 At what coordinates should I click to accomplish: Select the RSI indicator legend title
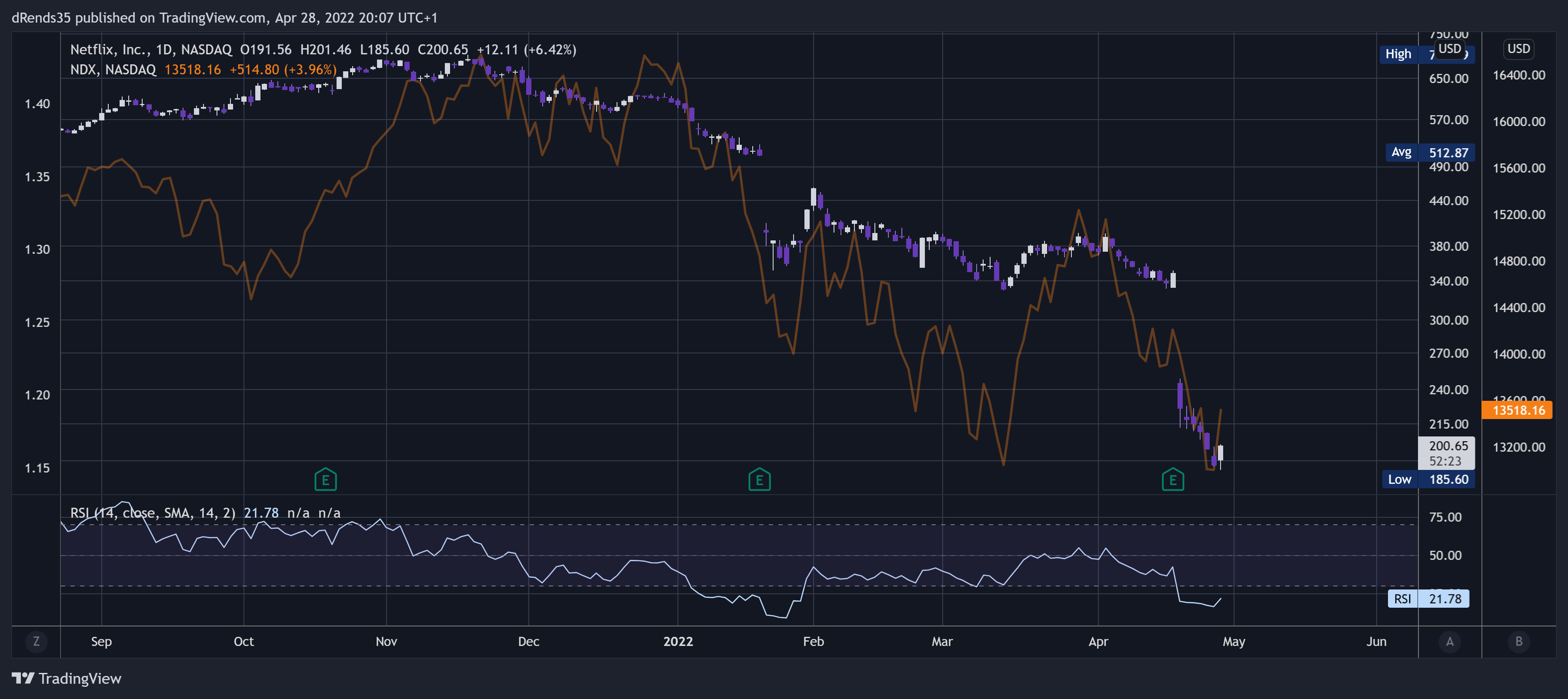pos(153,513)
